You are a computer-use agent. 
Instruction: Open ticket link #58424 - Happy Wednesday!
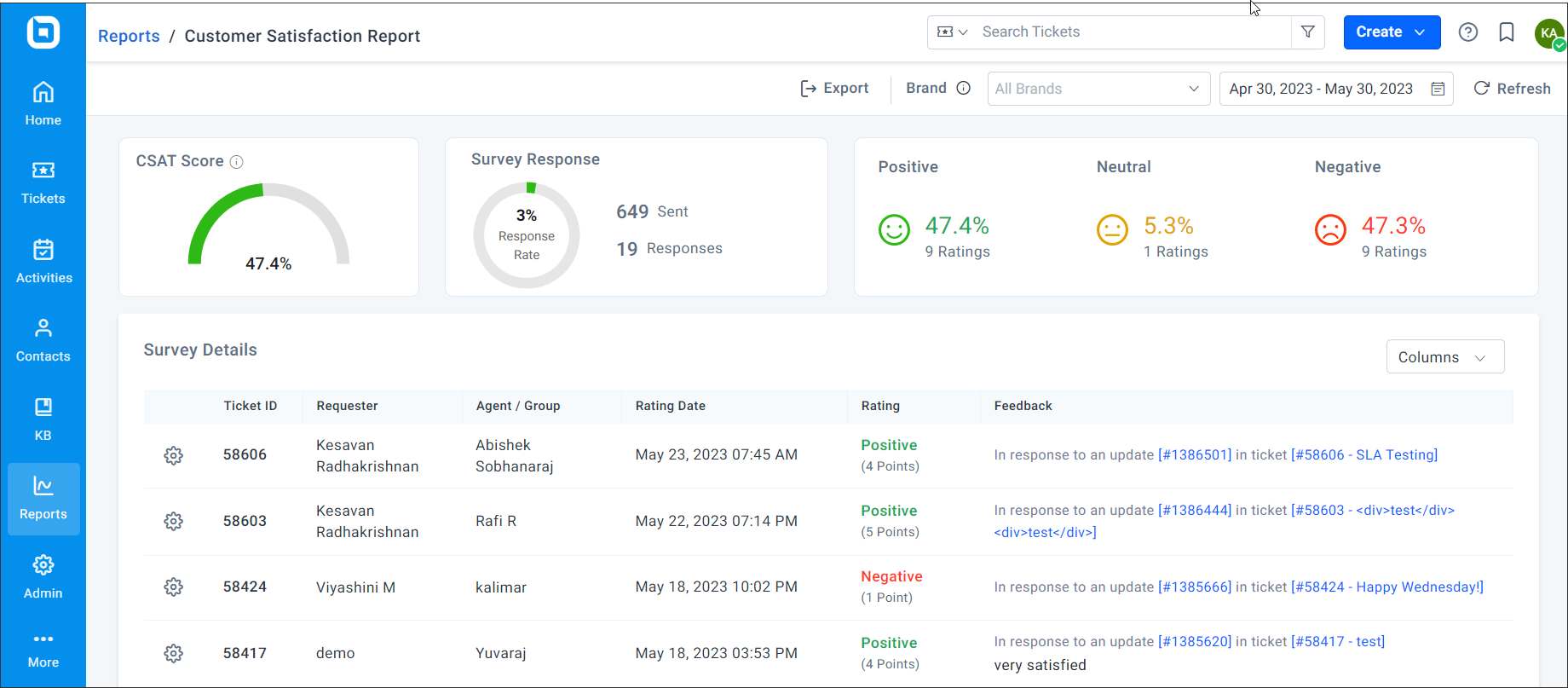coord(1387,587)
